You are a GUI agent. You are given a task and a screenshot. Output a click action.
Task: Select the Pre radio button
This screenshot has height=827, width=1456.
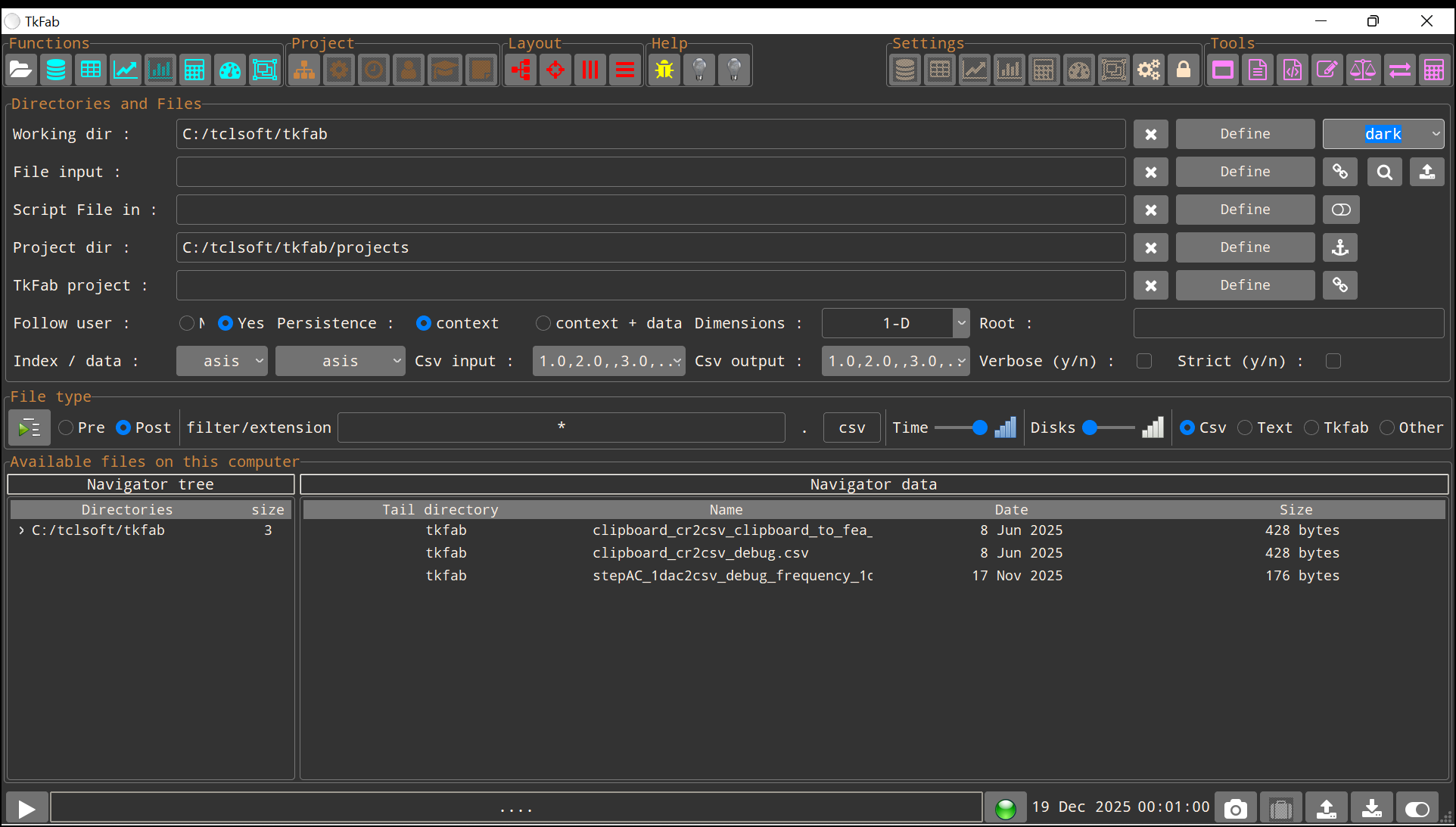pyautogui.click(x=67, y=427)
